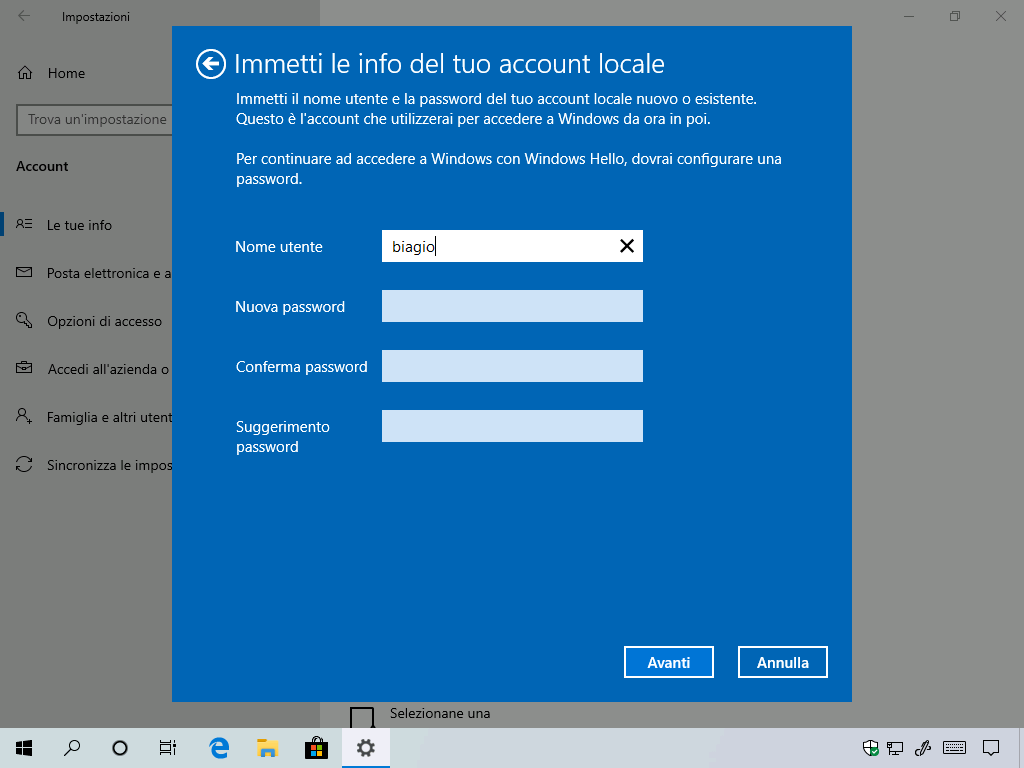Open File Explorer from taskbar
This screenshot has width=1024, height=768.
pyautogui.click(x=267, y=747)
